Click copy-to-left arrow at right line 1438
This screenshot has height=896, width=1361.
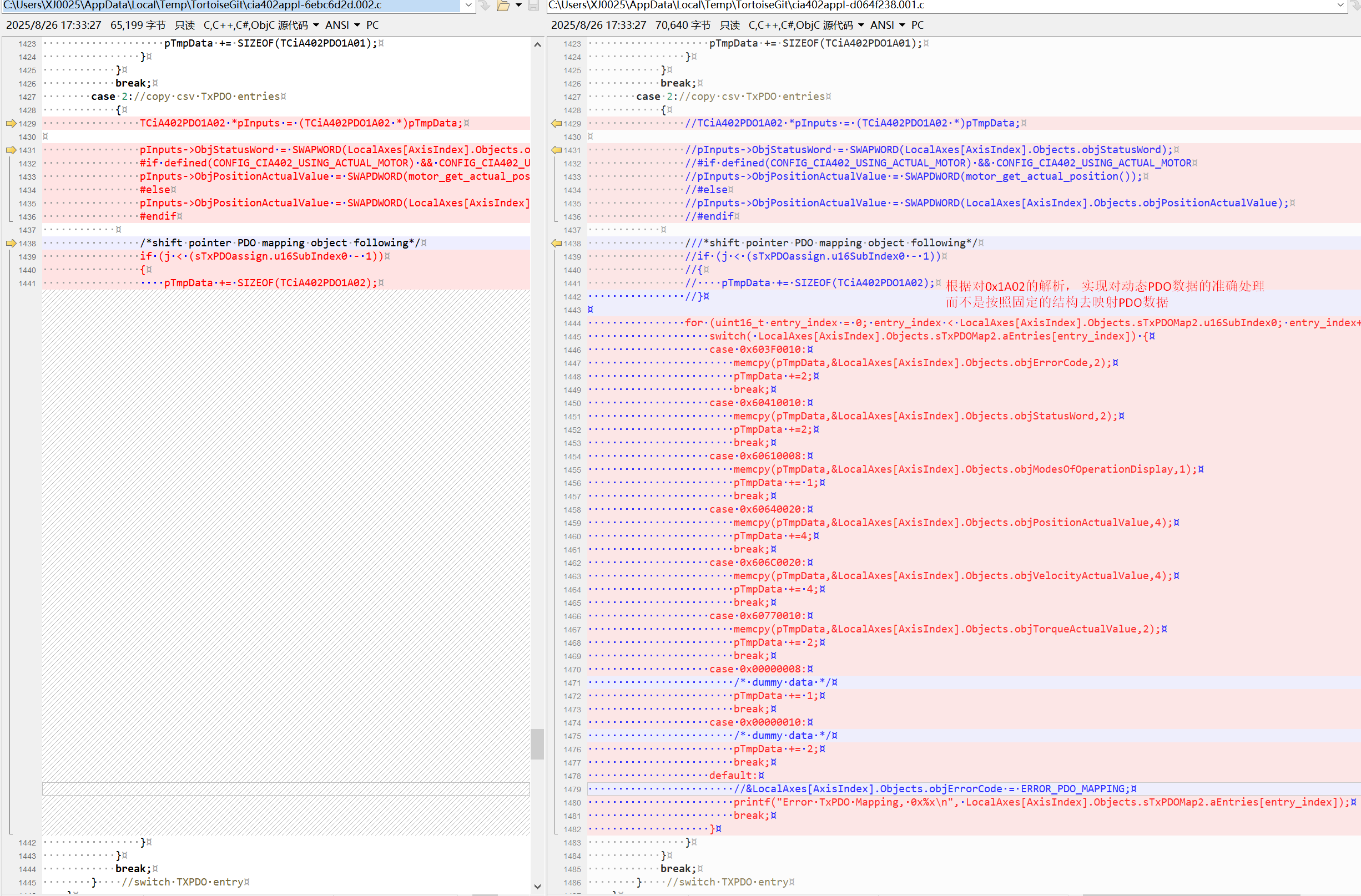(x=556, y=244)
